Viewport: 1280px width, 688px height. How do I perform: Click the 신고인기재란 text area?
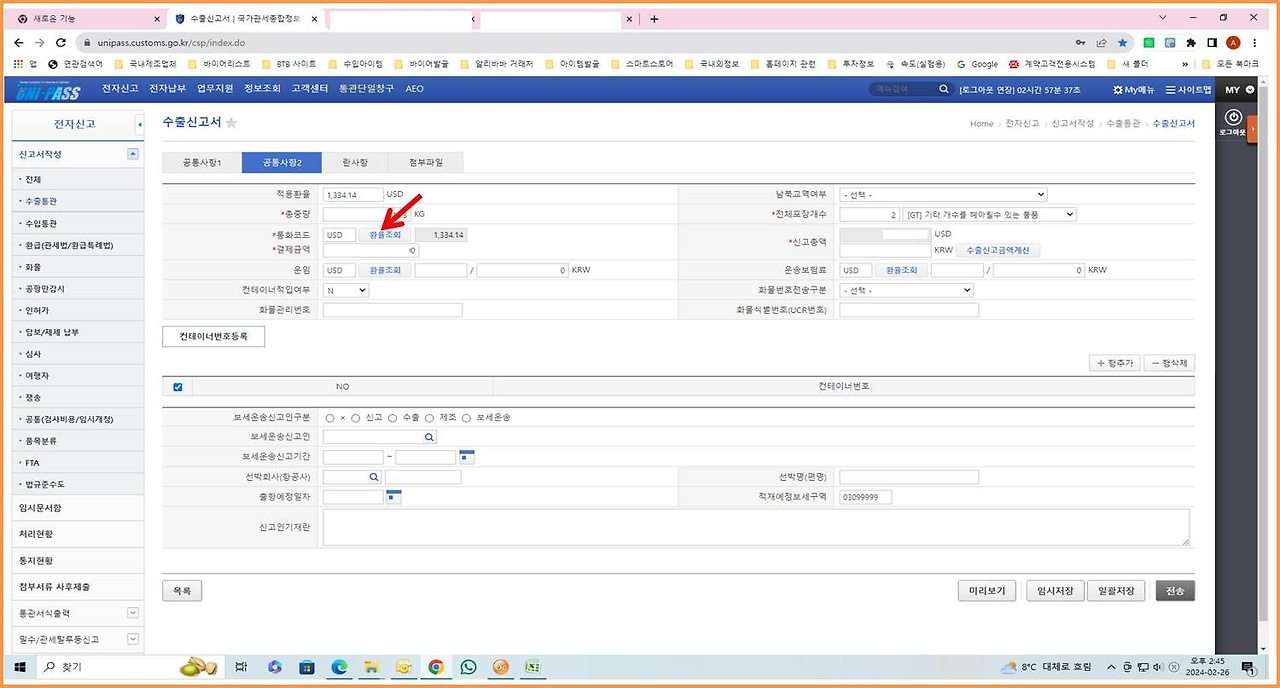pos(756,527)
